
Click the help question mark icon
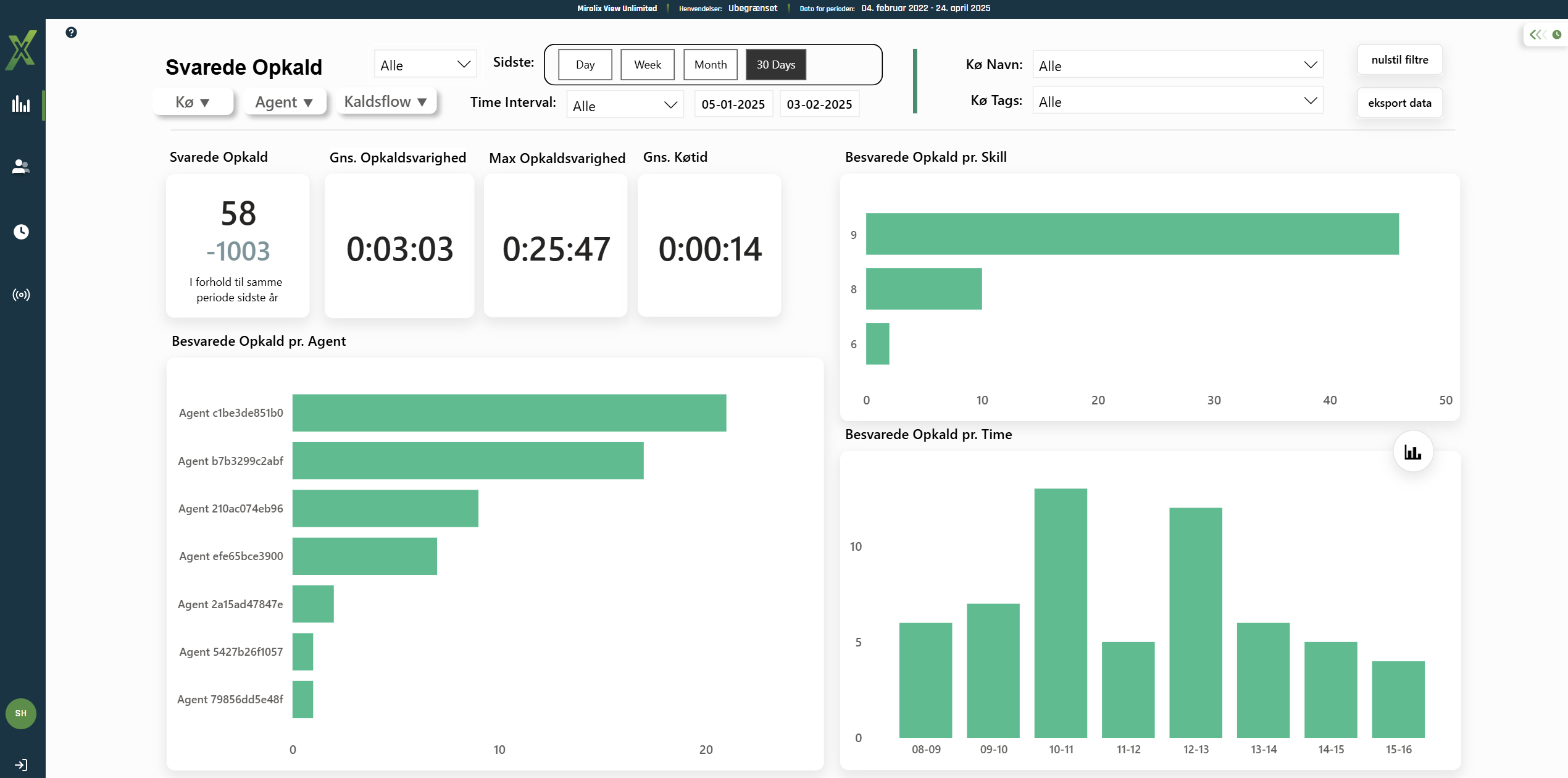pos(71,33)
